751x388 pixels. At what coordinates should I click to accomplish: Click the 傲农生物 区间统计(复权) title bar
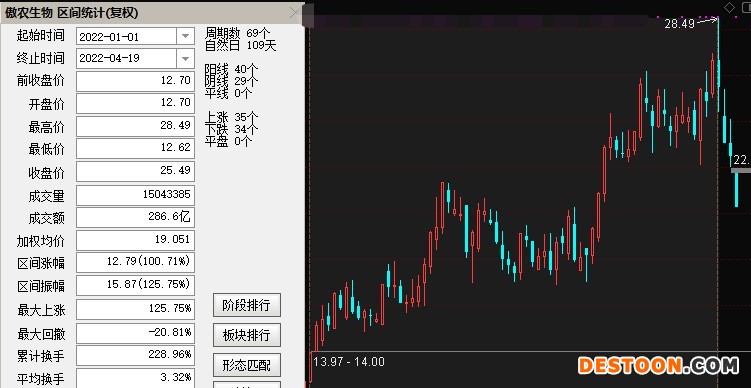coord(152,13)
